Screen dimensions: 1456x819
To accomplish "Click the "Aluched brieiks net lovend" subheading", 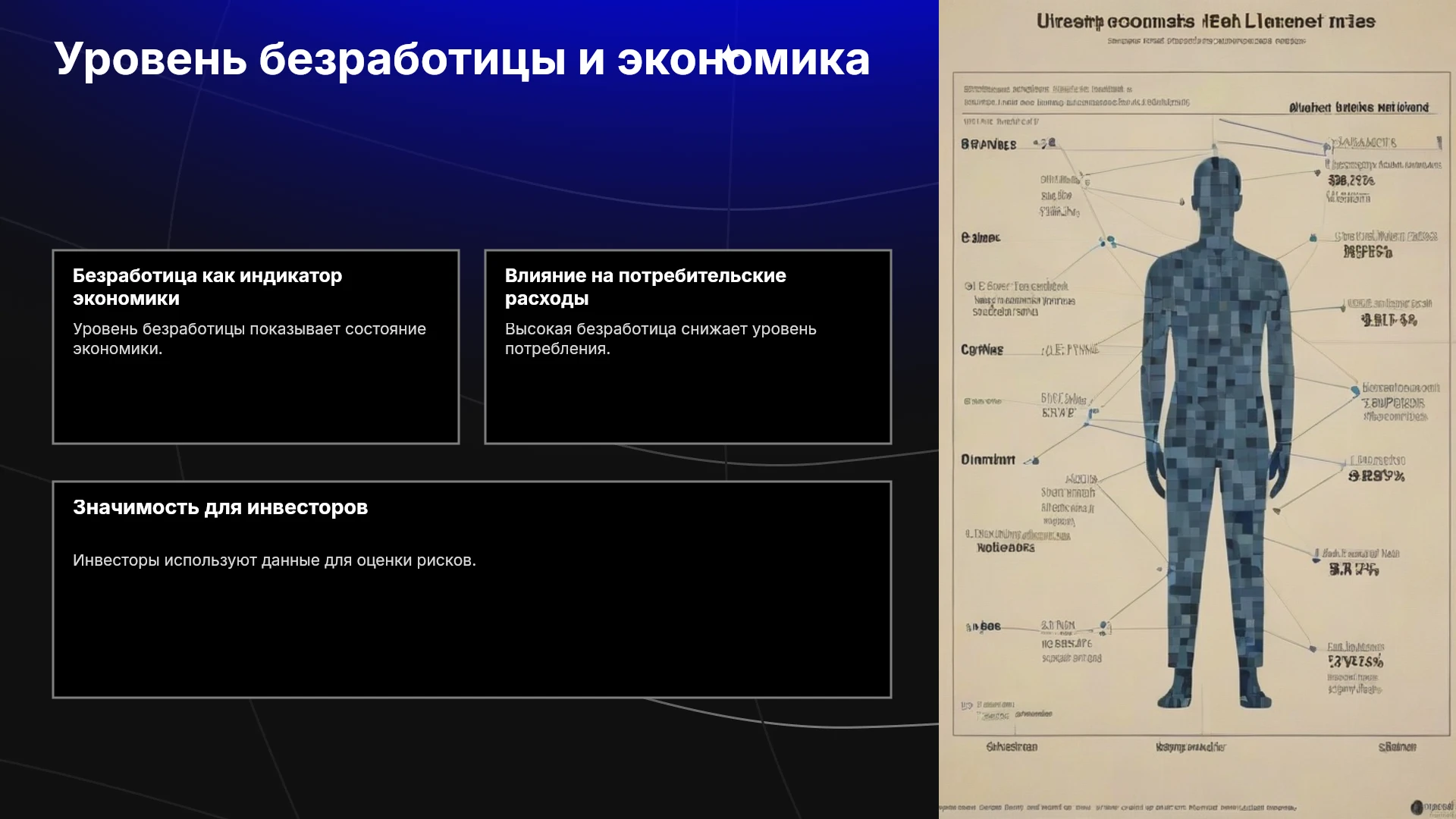I will [1359, 108].
